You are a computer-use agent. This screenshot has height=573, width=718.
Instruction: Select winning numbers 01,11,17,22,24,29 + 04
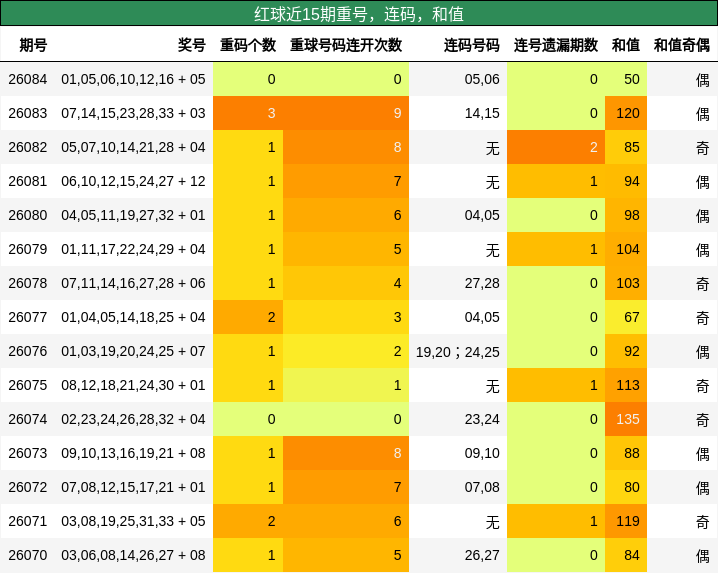133,249
